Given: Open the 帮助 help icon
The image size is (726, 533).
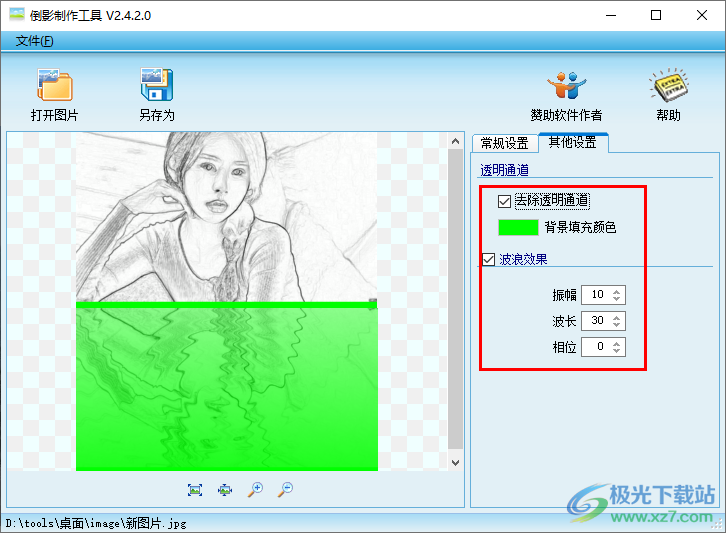Looking at the screenshot, I should tap(668, 85).
